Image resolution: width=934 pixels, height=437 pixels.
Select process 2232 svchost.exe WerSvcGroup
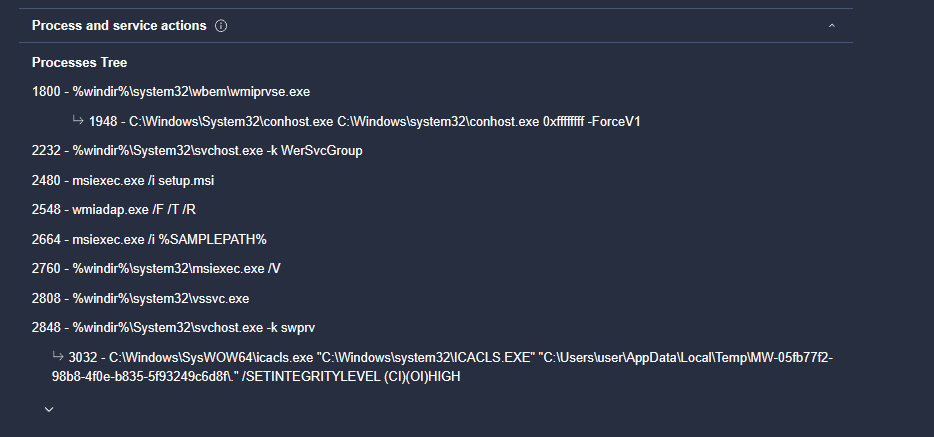coord(197,151)
